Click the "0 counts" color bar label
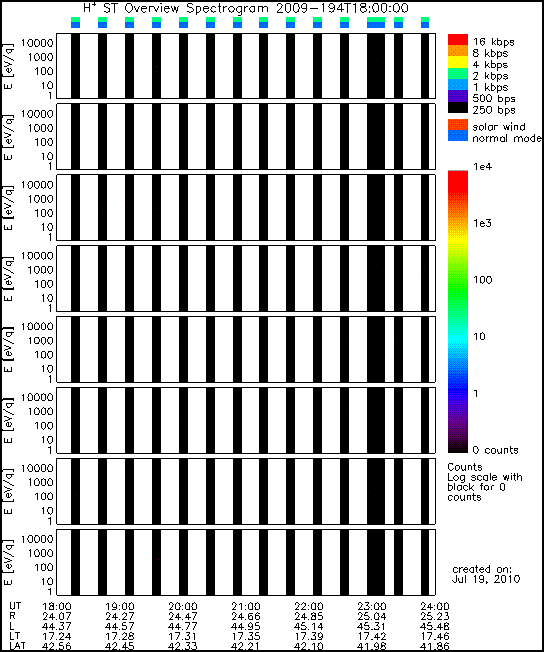This screenshot has width=544, height=652. pyautogui.click(x=496, y=450)
